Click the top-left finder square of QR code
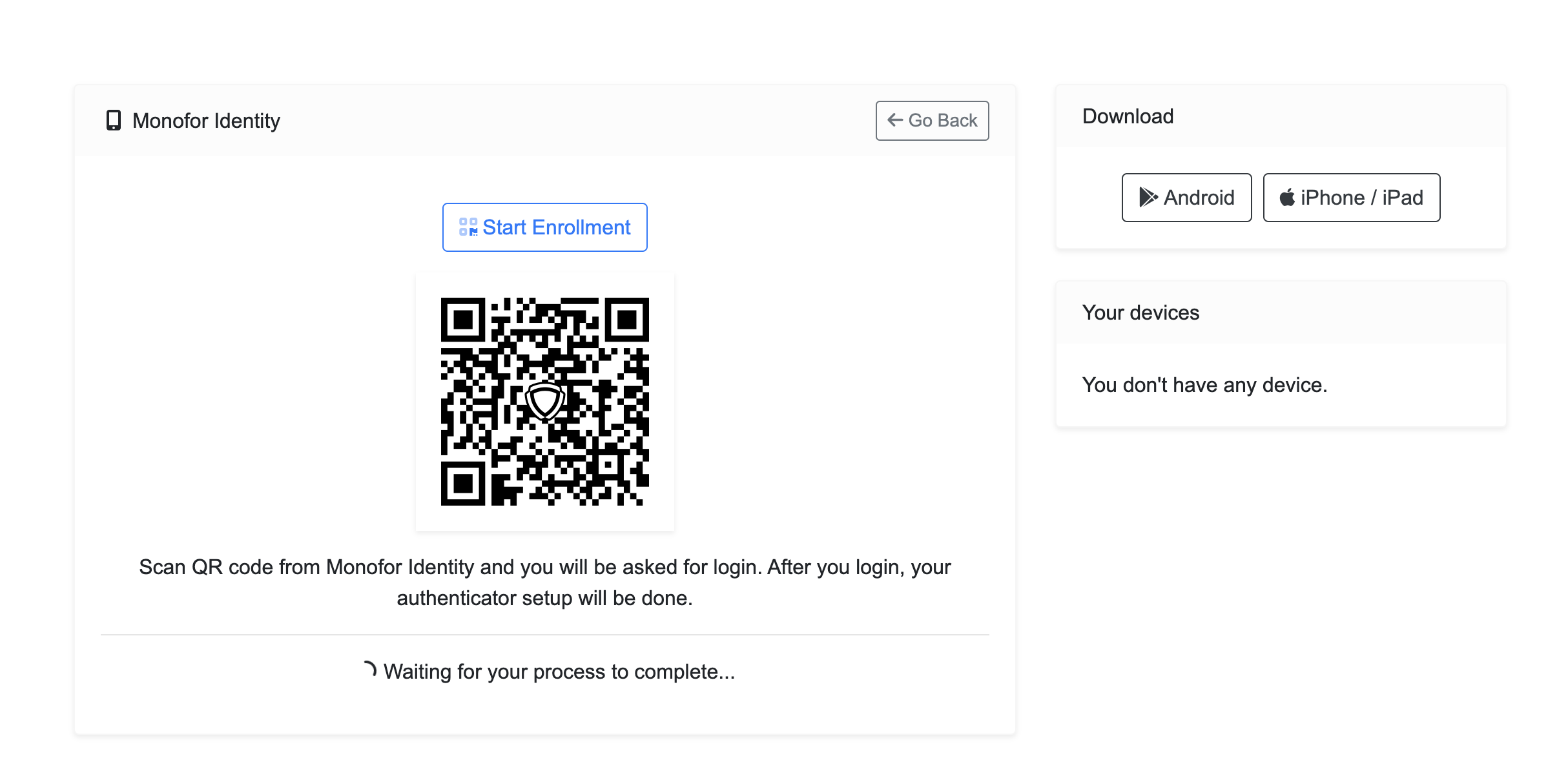This screenshot has width=1568, height=762. [x=462, y=320]
